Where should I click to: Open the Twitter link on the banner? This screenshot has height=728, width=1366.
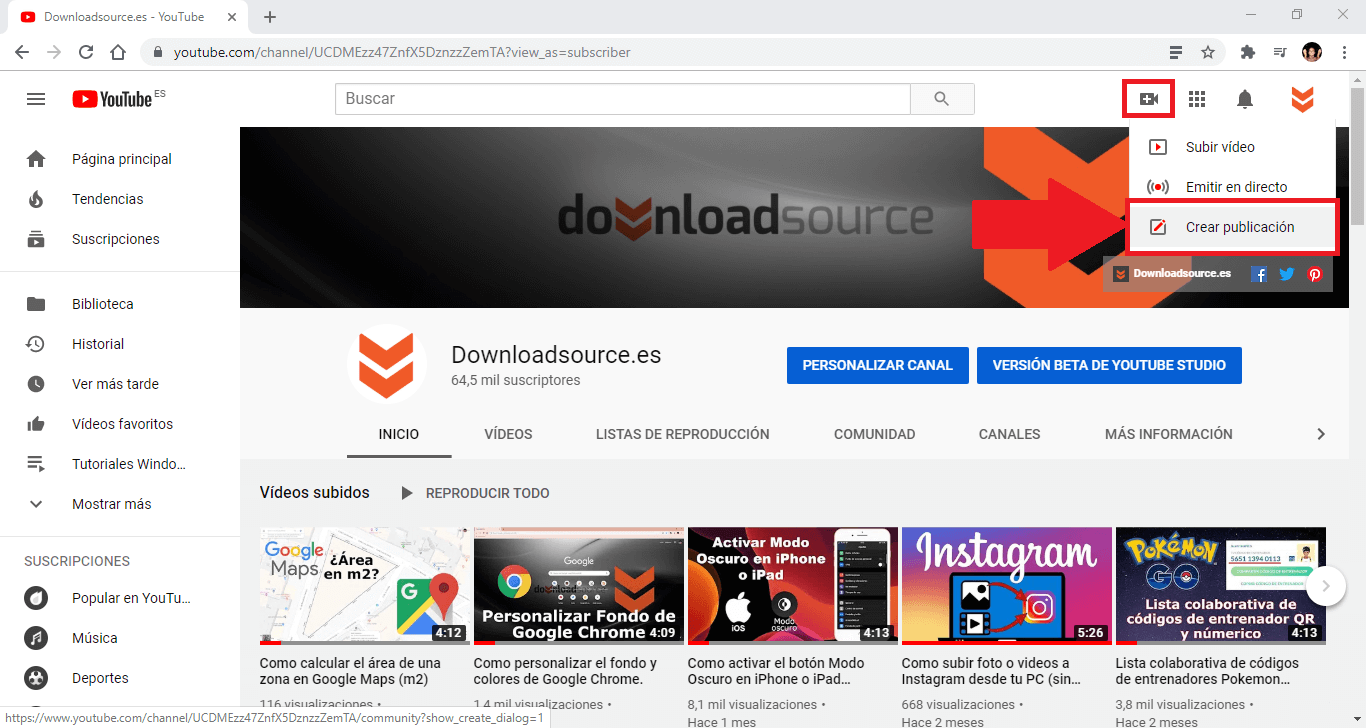click(x=1287, y=274)
